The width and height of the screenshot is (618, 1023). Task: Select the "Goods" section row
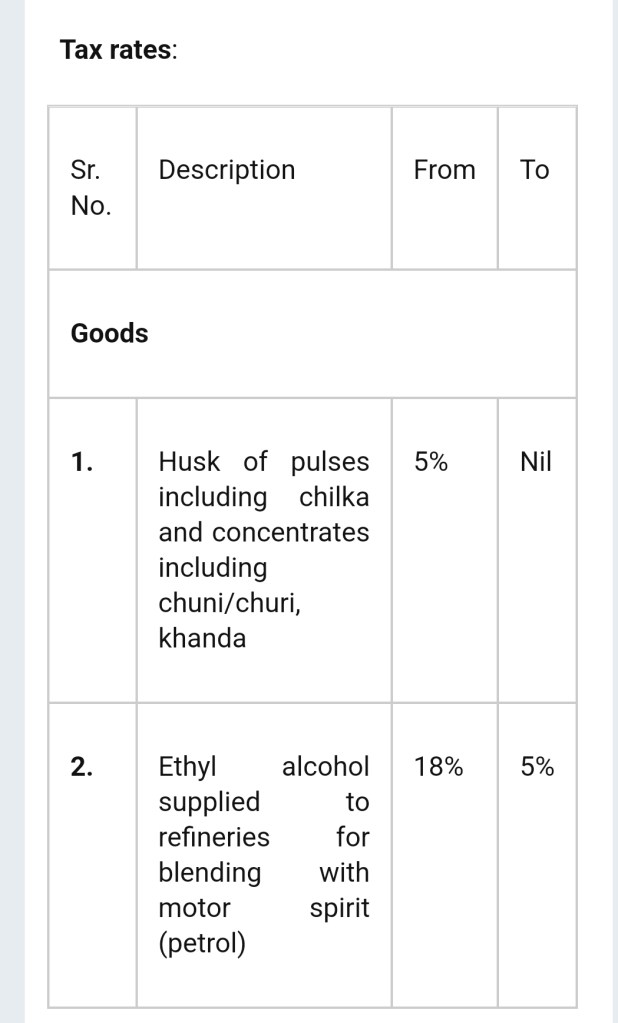click(x=109, y=333)
